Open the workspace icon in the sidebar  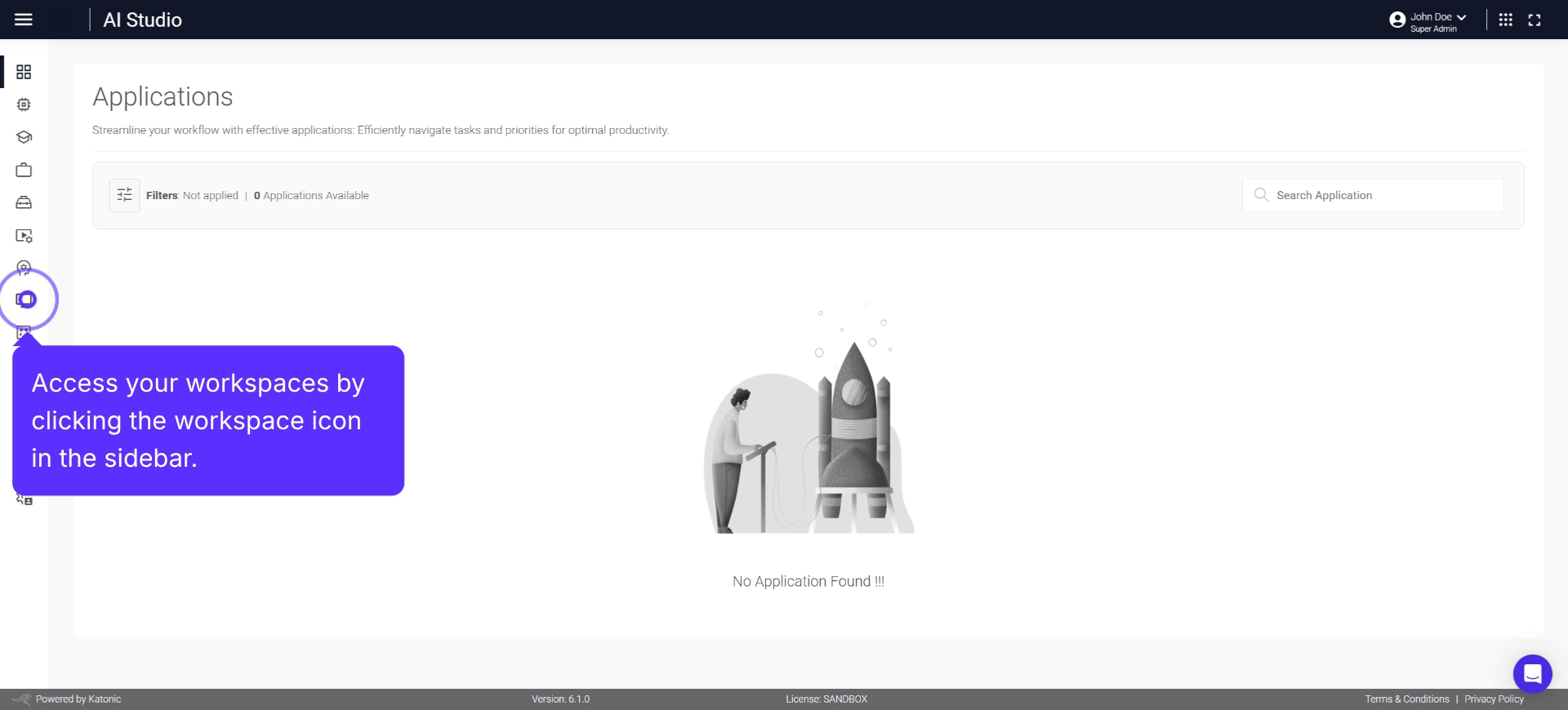point(26,300)
